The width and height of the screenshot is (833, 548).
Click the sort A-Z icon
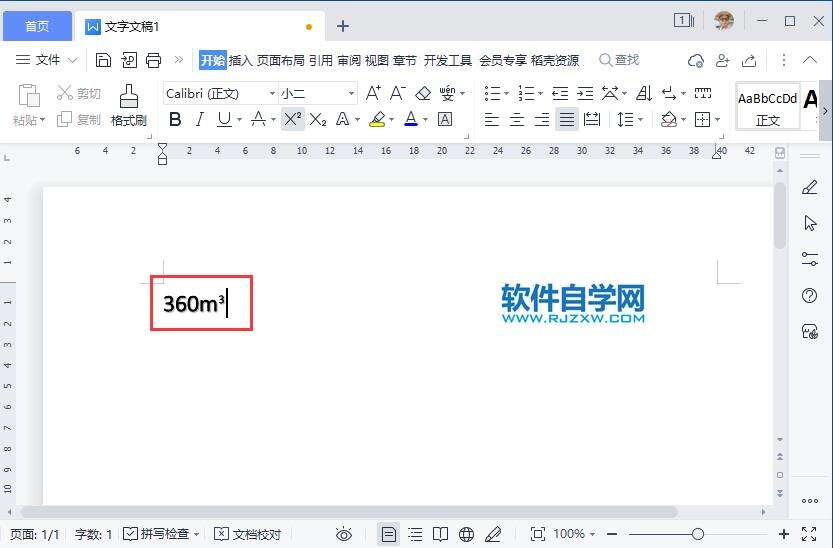point(644,94)
